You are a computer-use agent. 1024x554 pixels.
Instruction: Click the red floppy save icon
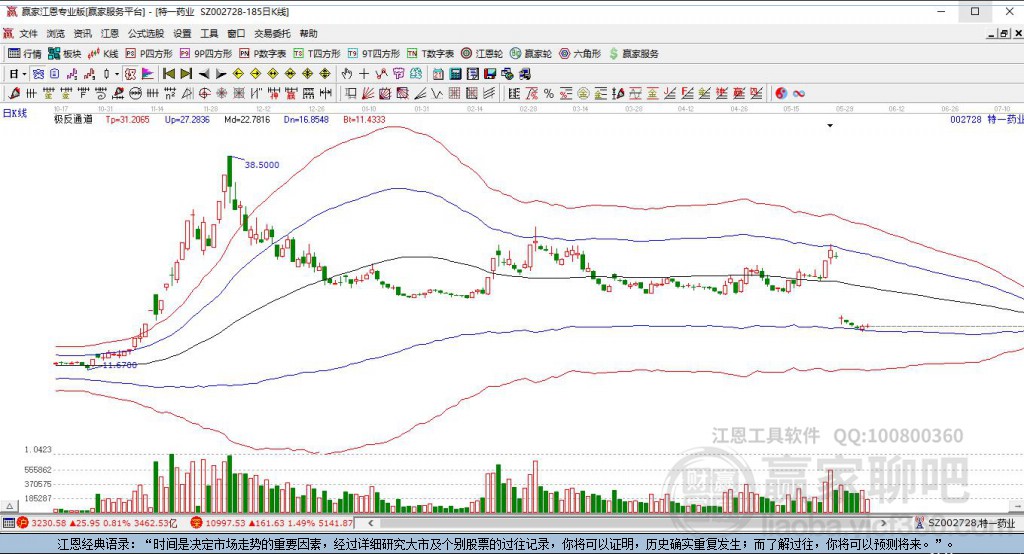coord(490,74)
